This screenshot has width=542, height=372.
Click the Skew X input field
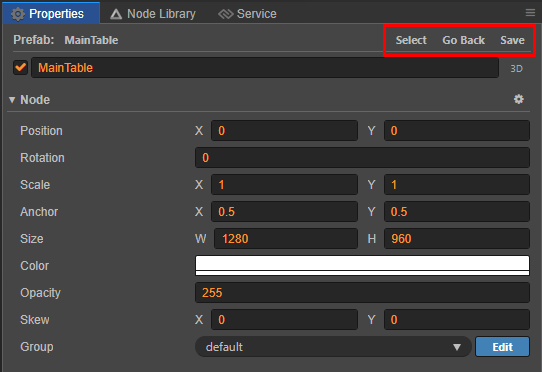[284, 319]
